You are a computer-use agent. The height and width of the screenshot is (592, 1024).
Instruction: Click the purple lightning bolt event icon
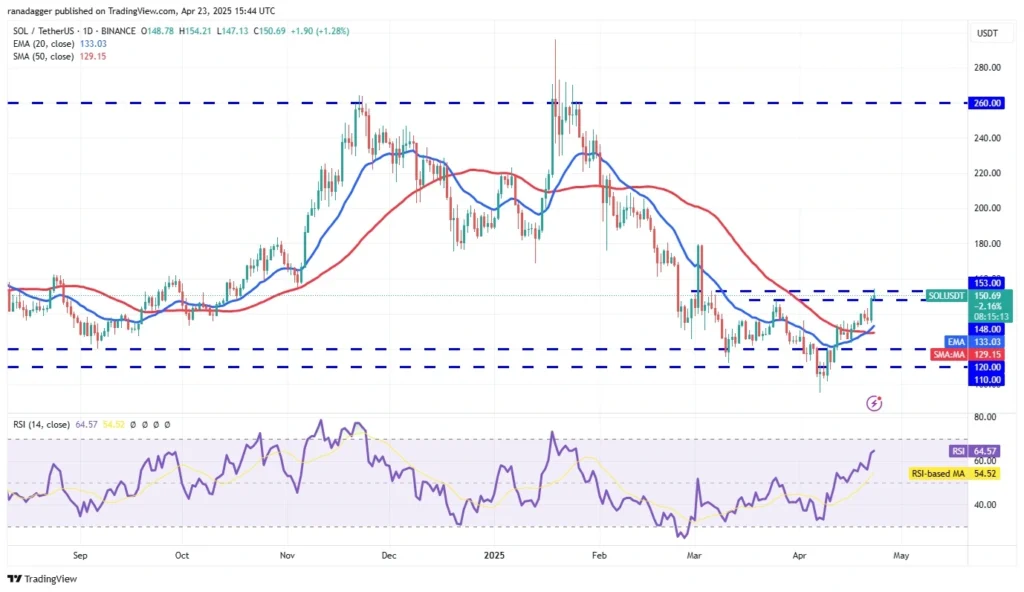874,403
